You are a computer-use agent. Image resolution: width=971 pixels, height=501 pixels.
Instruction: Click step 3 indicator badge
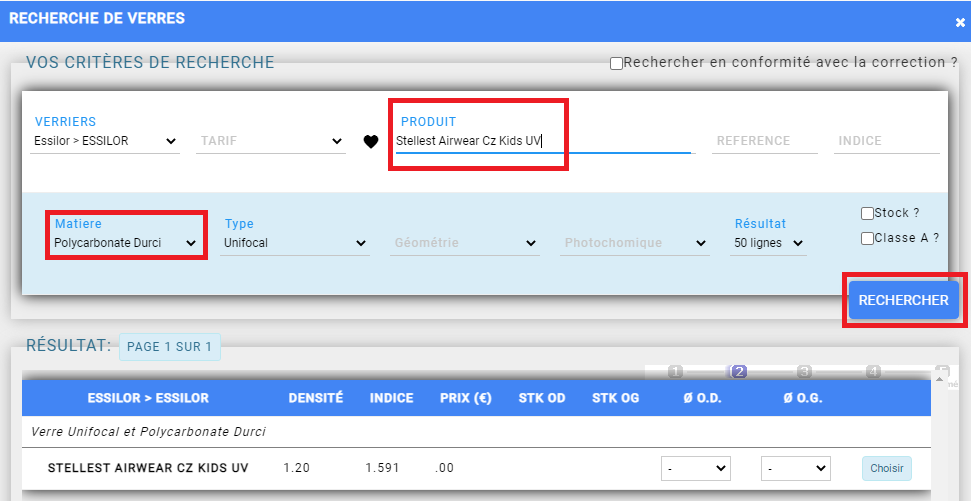click(804, 372)
